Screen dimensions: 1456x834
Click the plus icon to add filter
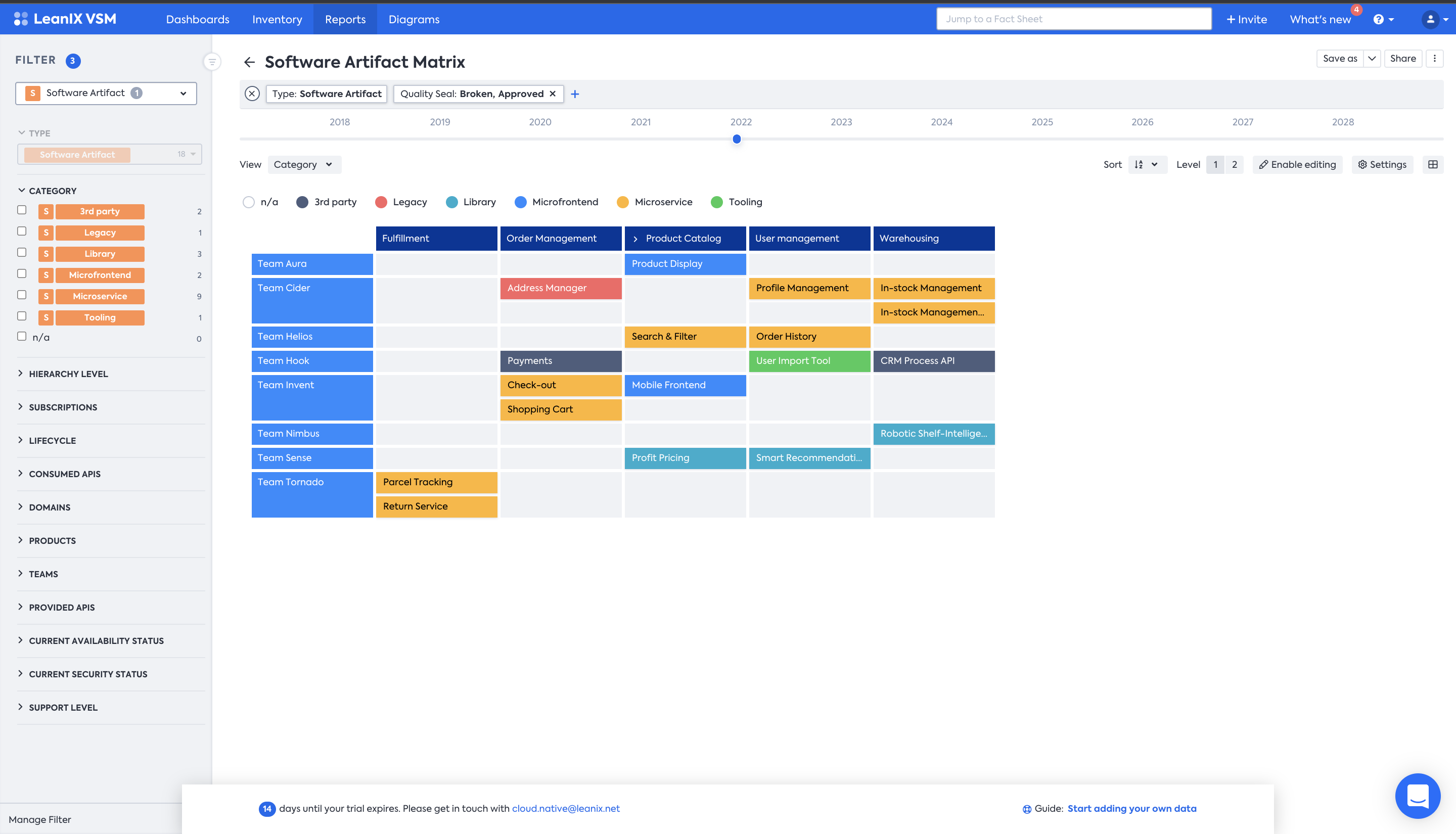(575, 94)
